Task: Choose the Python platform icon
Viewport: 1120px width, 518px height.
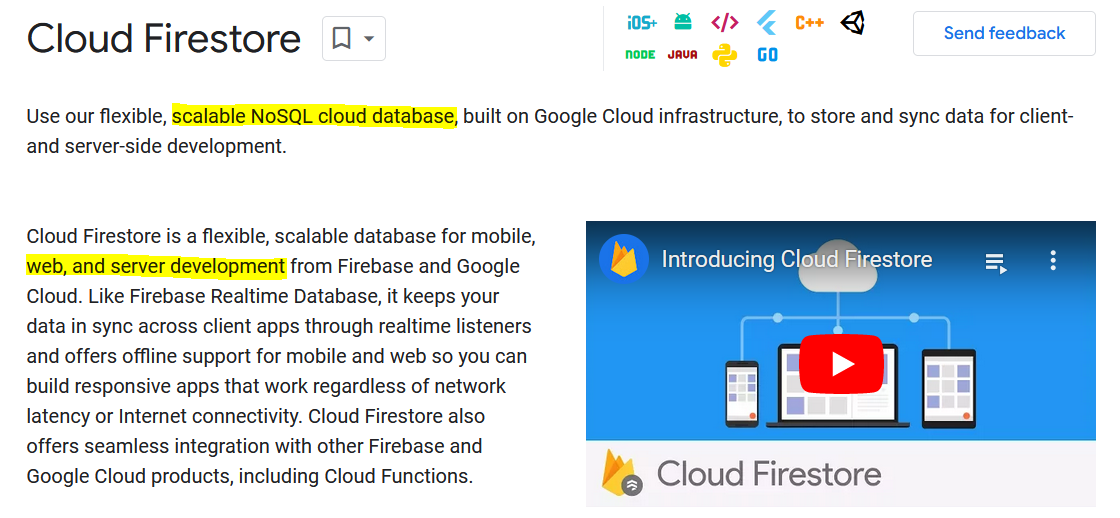Action: [725, 55]
